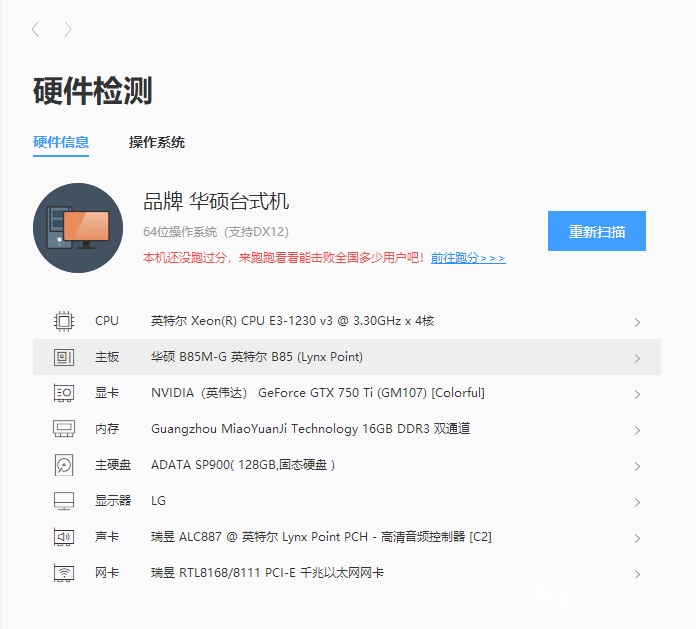
Task: Click the 重新扫描 rescan button
Action: tap(597, 231)
